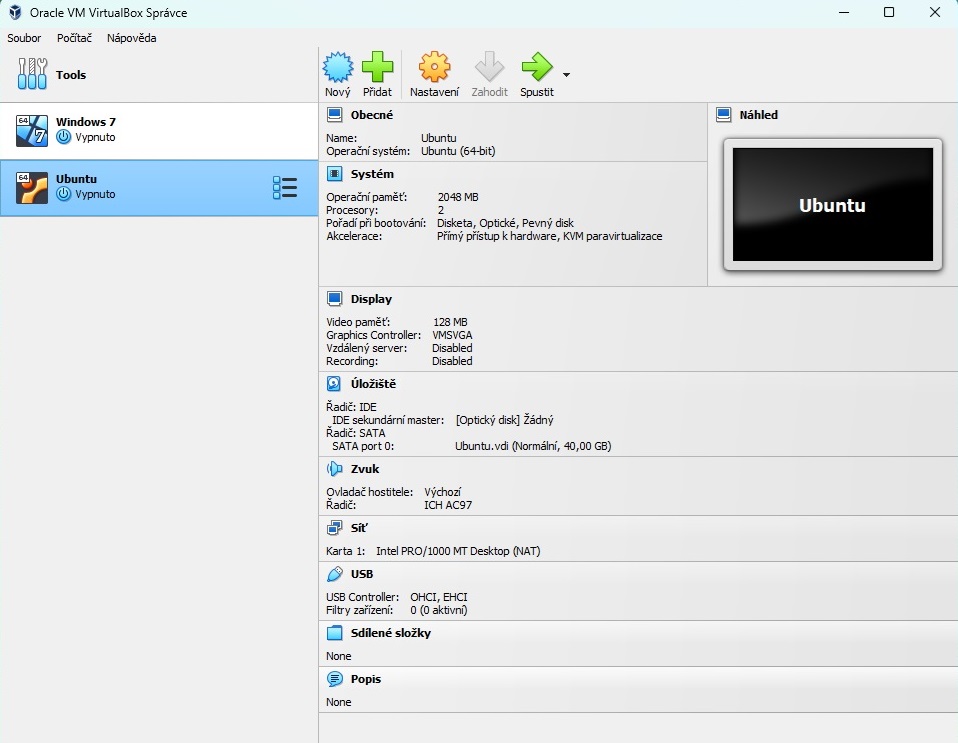This screenshot has height=743, width=958.
Task: Open the Nápověda menu
Action: [x=131, y=38]
